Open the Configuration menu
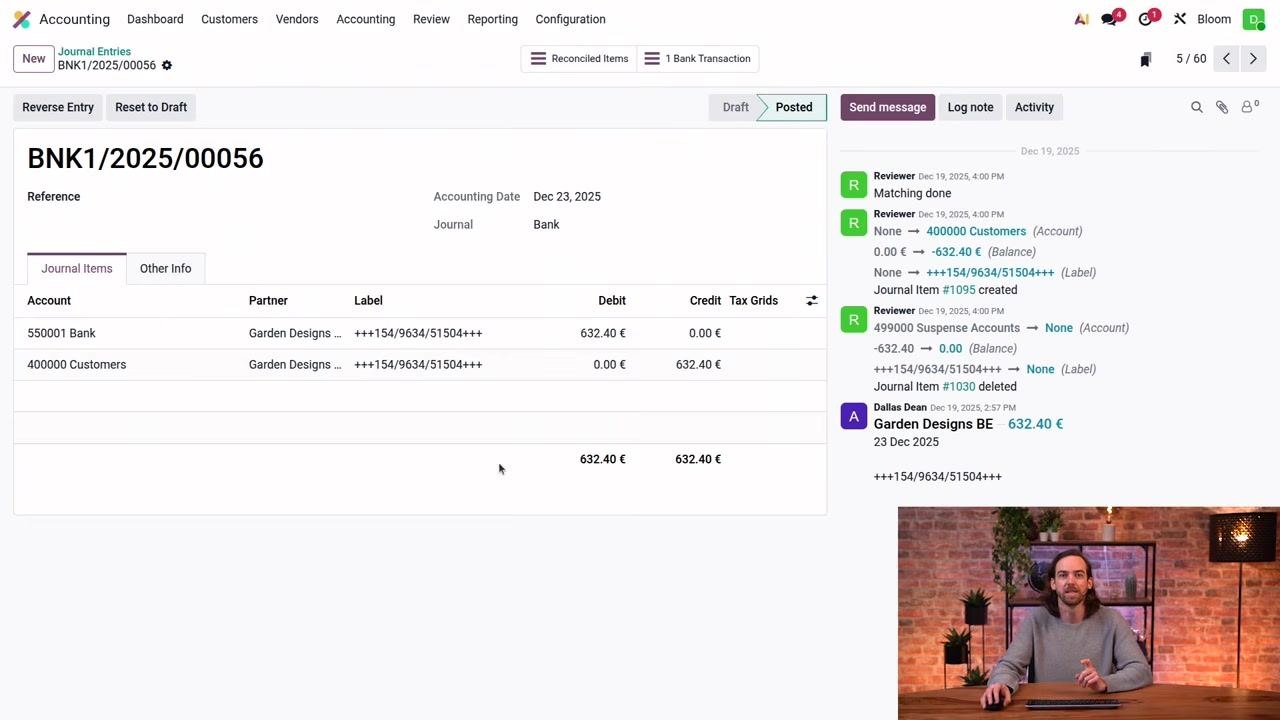The height and width of the screenshot is (720, 1280). click(571, 19)
